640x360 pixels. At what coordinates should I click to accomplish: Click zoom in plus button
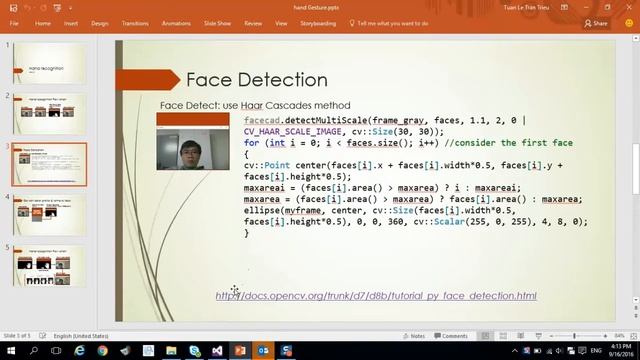click(x=605, y=336)
